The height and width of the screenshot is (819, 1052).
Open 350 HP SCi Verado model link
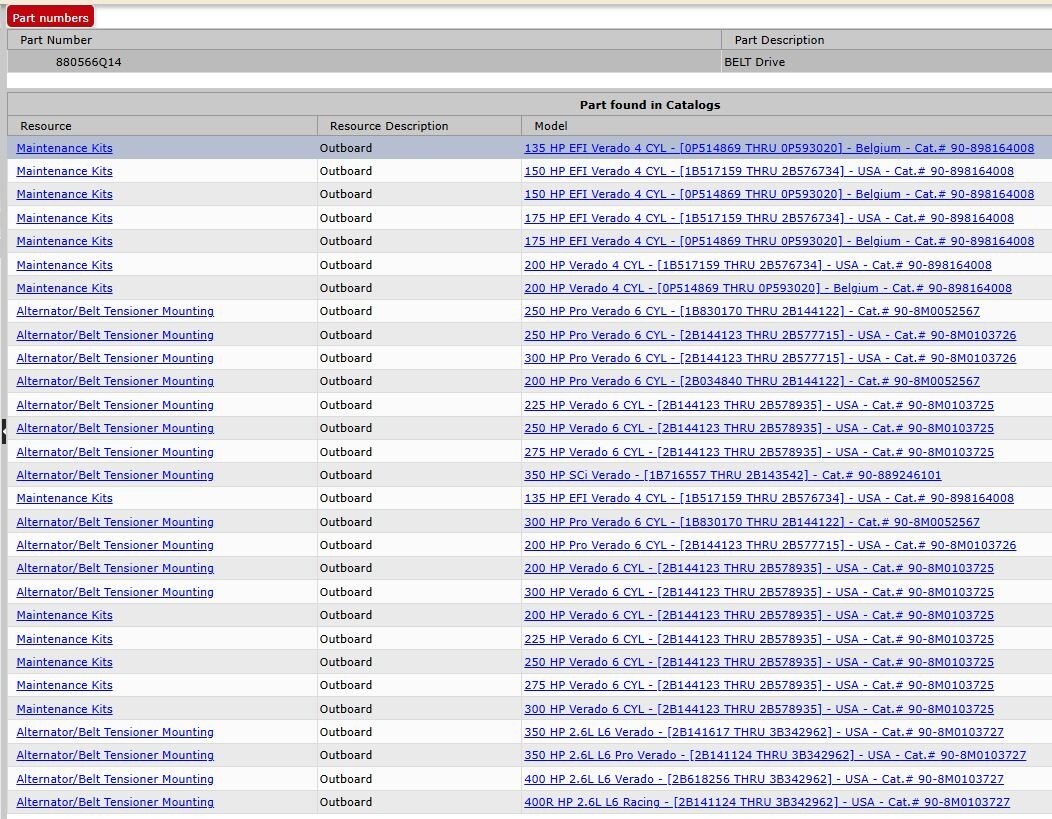(x=733, y=474)
